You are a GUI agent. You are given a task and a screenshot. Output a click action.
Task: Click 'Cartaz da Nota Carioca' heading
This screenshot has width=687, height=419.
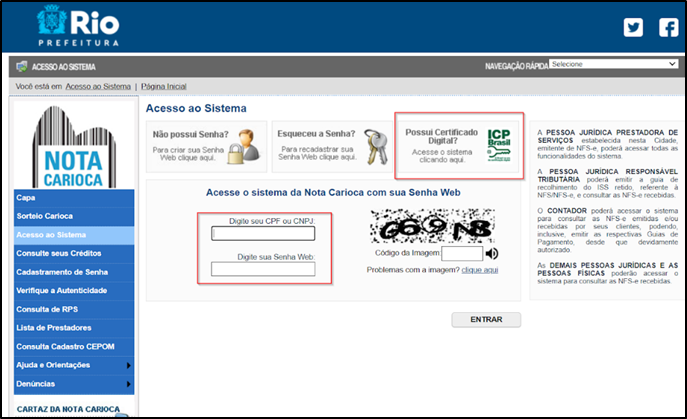68,409
